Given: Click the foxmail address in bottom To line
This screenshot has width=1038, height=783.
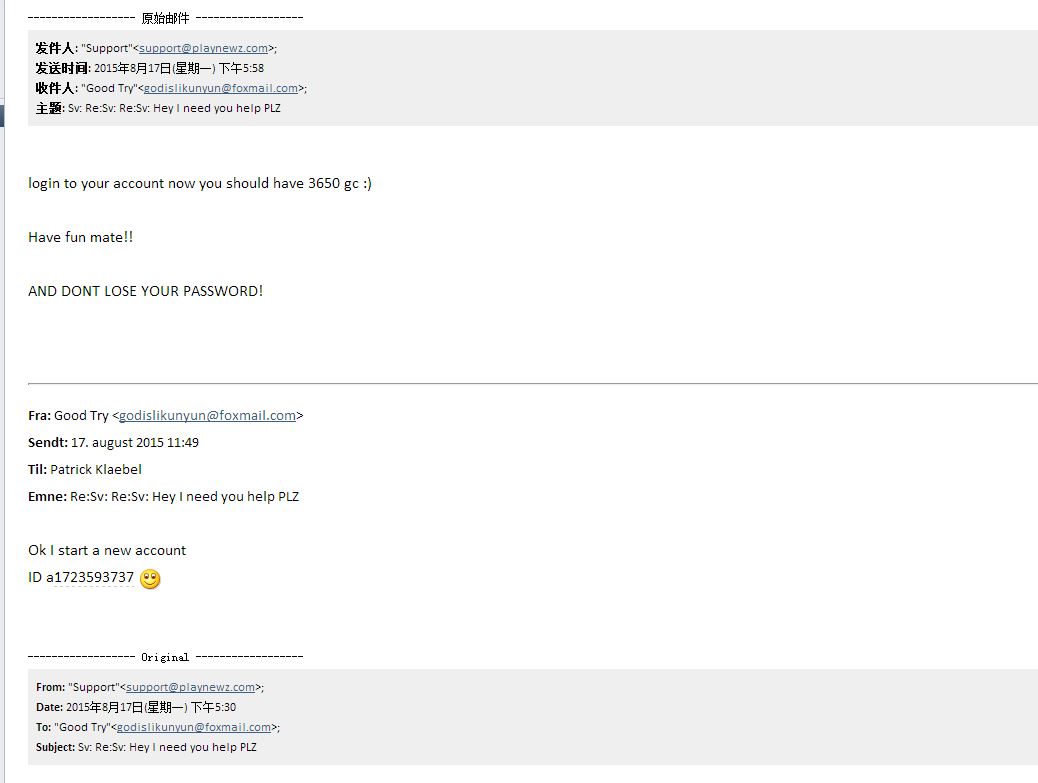Looking at the screenshot, I should 194,727.
